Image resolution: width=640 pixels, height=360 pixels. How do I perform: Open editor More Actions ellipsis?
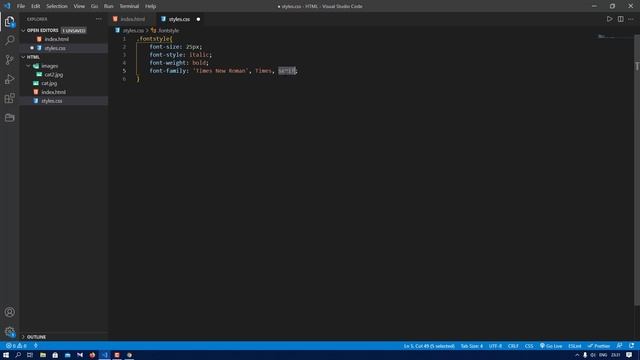click(631, 19)
